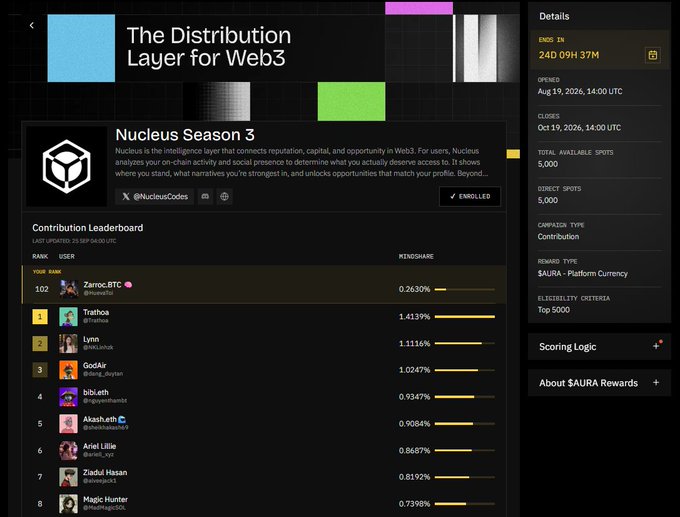Click the Nucleus Season 3 title
Screen dimensions: 680x517
(185, 135)
